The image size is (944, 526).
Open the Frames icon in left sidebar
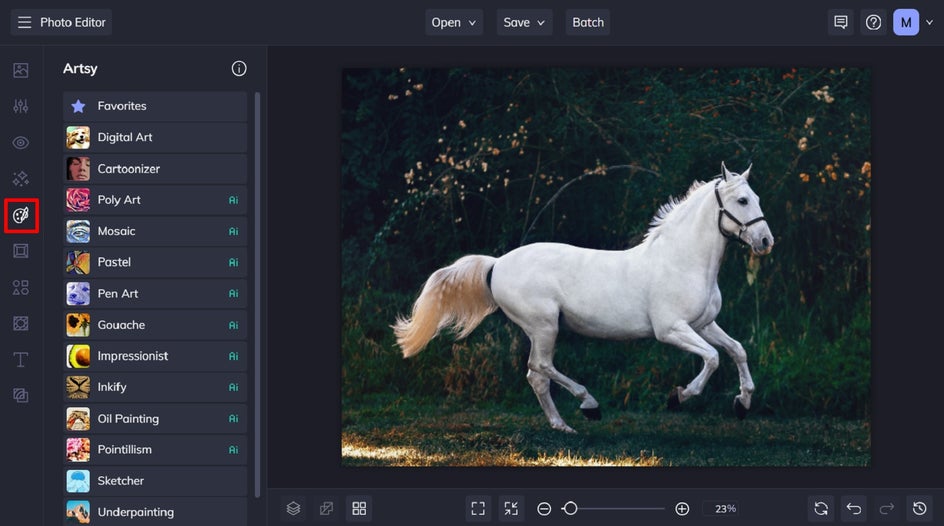click(x=21, y=251)
